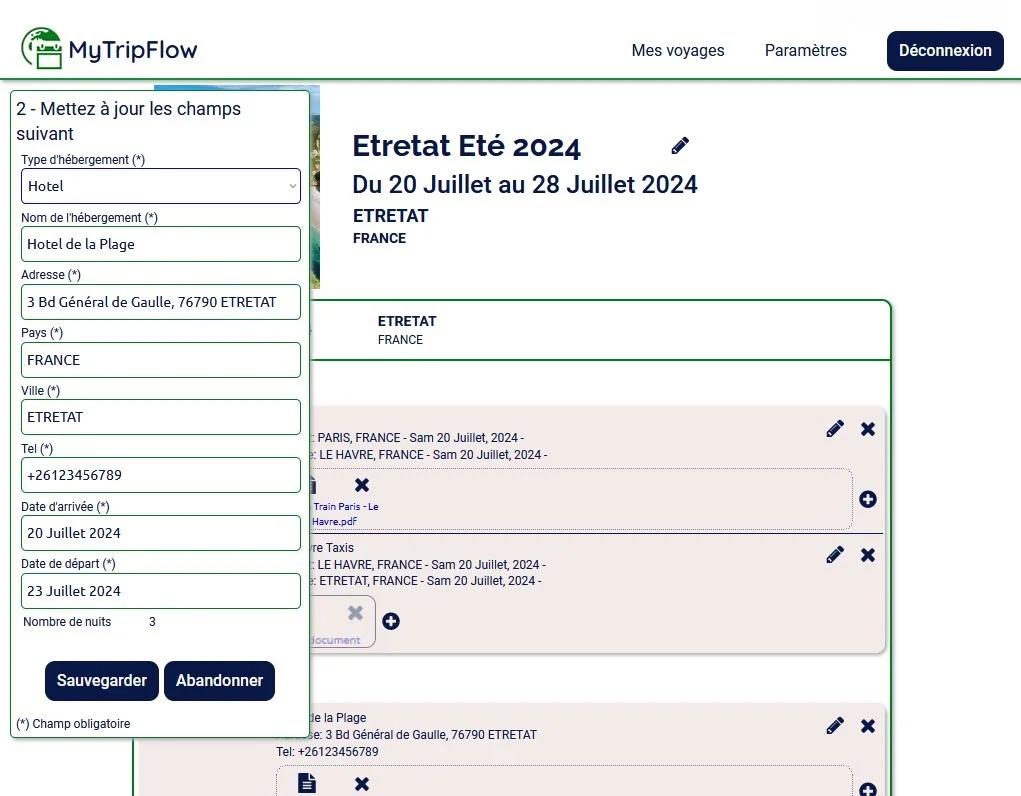Click Abandonner to cancel the form

(x=219, y=681)
